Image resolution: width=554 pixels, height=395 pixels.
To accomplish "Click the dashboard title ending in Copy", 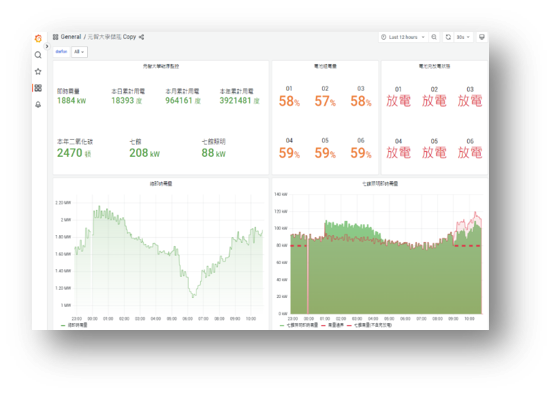I will point(112,37).
